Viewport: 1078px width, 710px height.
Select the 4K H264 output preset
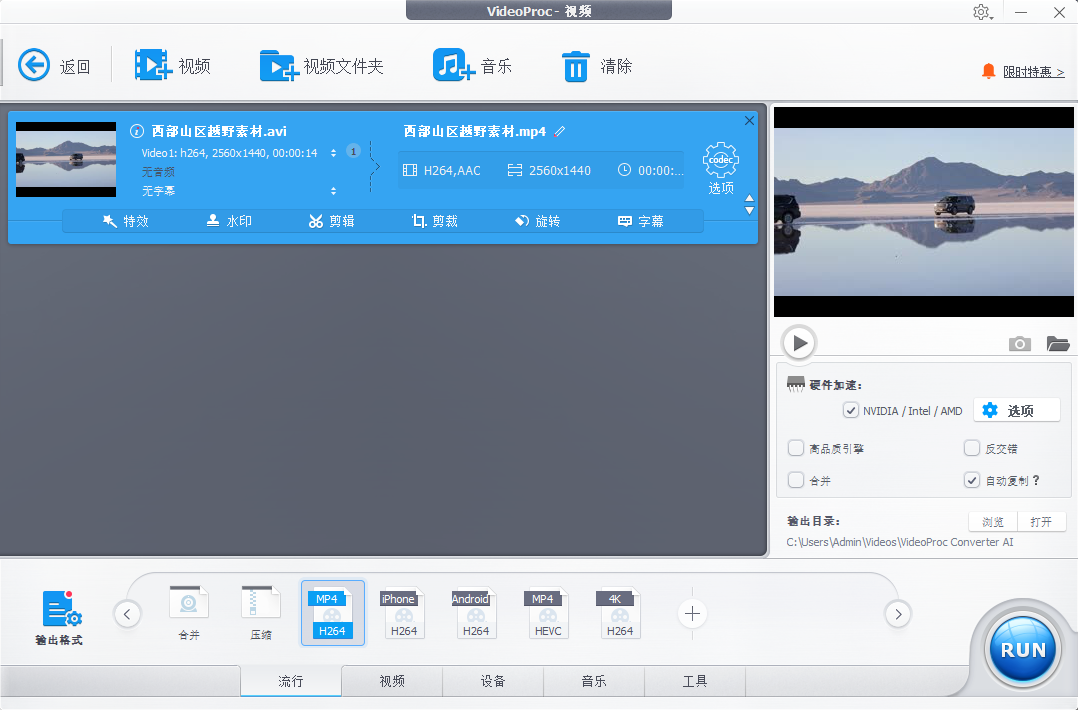[x=619, y=613]
